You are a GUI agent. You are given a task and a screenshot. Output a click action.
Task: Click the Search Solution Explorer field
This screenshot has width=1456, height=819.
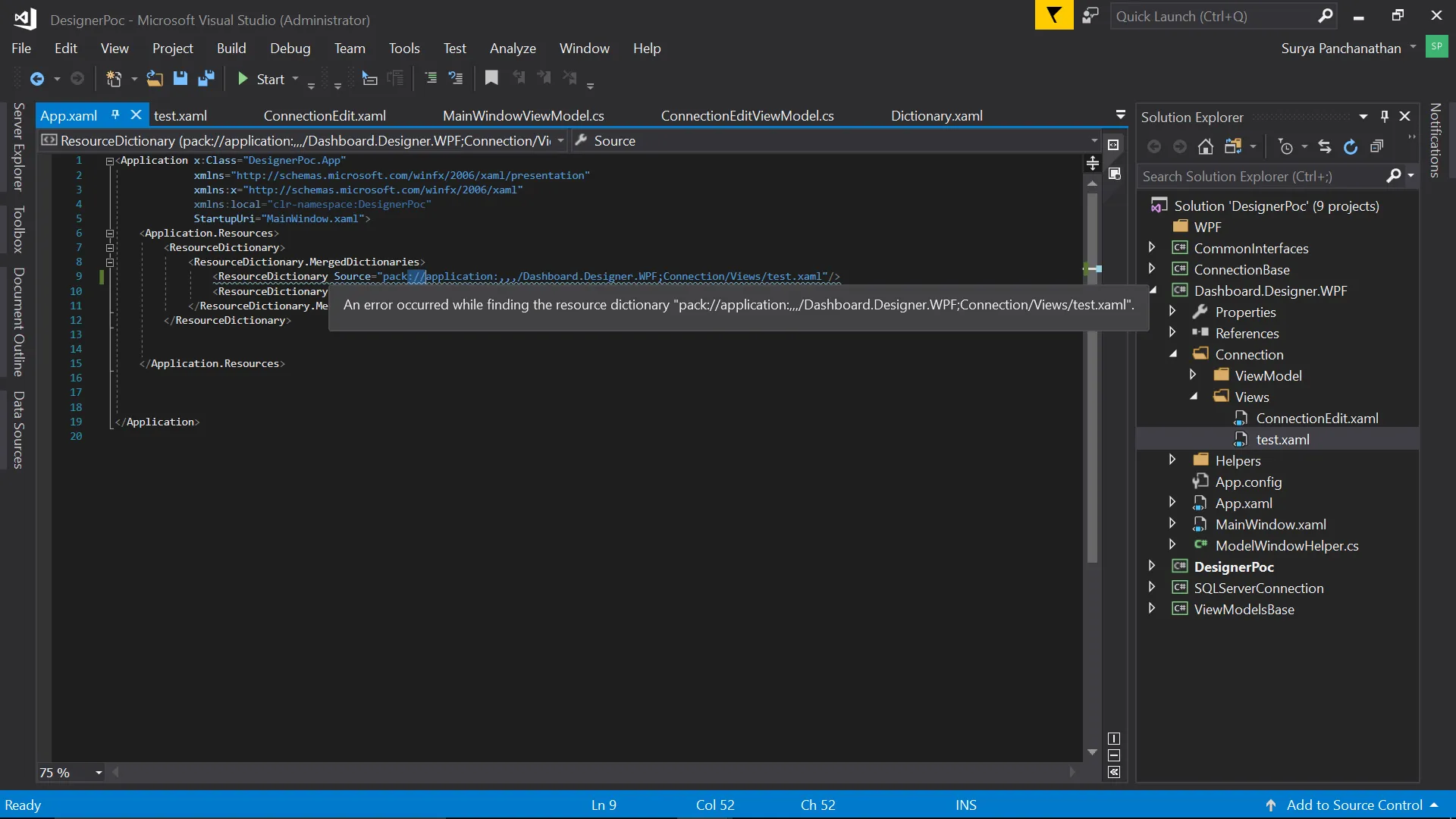pos(1259,177)
